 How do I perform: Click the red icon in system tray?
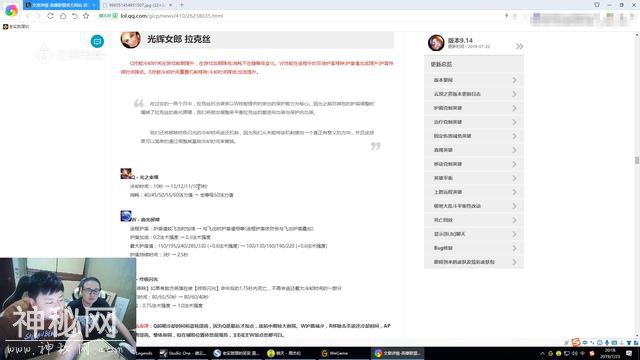(x=592, y=353)
